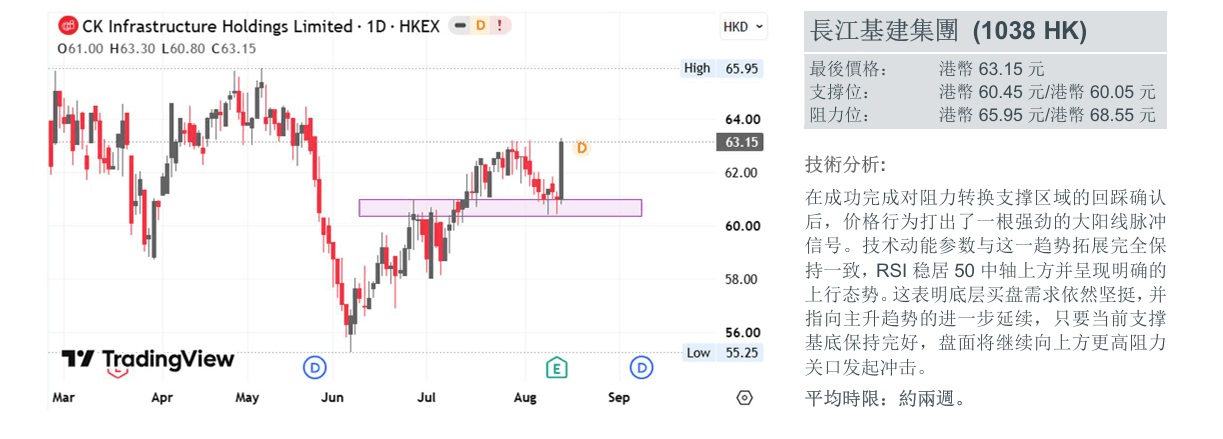Screen dimensions: 1223x439
Task: Toggle the grey market status dash indicator
Action: pos(461,26)
